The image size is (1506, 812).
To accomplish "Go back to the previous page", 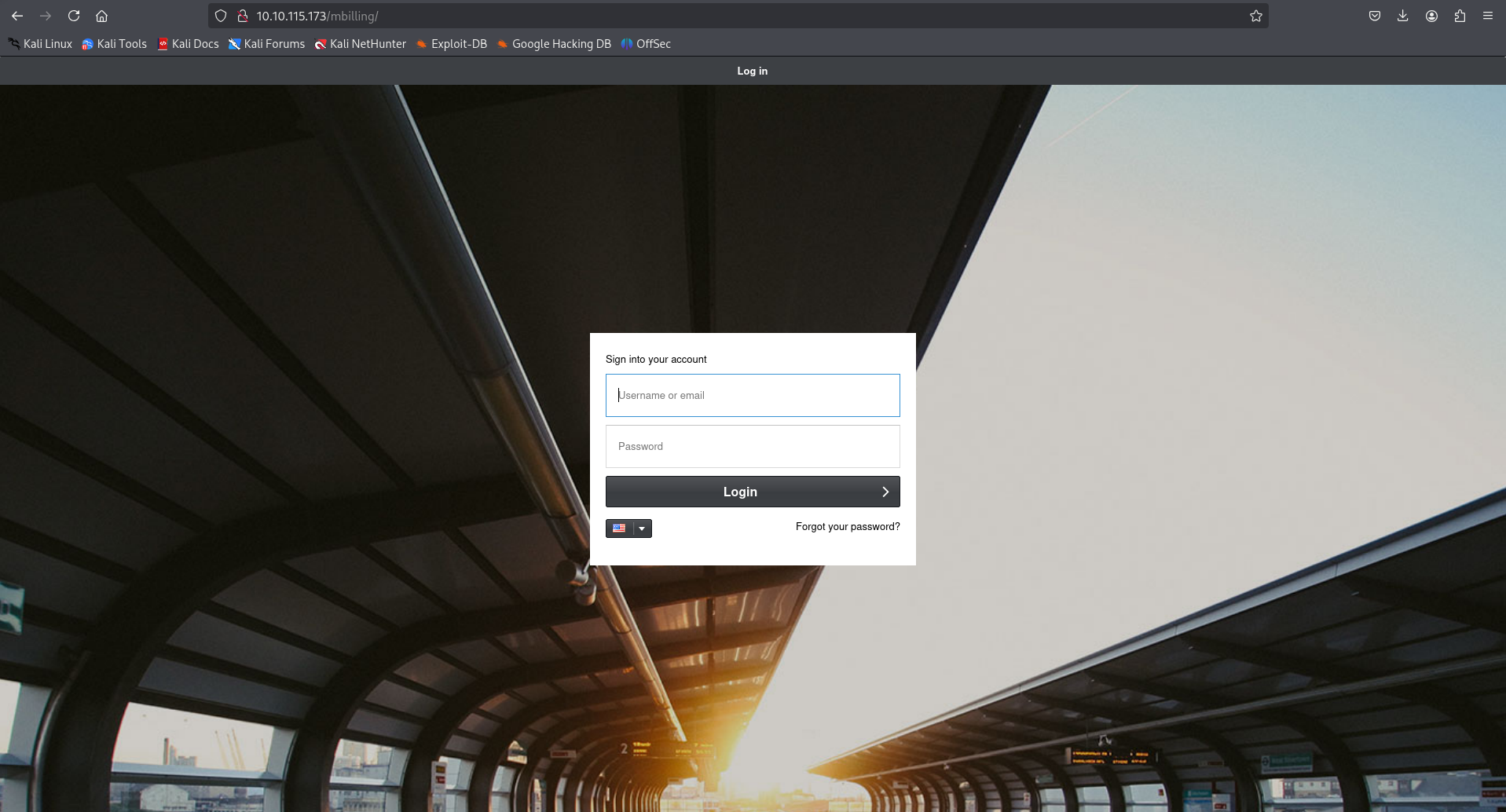I will tap(17, 16).
